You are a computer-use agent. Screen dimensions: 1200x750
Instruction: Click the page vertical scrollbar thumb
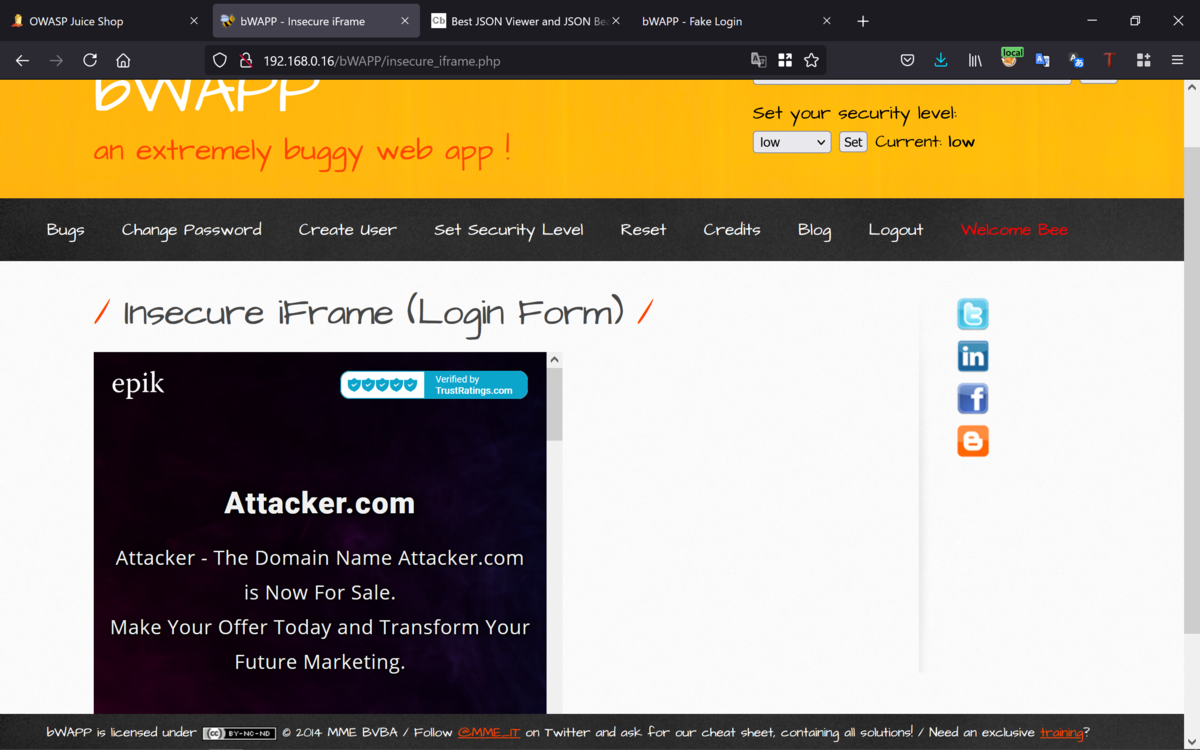[1192, 390]
